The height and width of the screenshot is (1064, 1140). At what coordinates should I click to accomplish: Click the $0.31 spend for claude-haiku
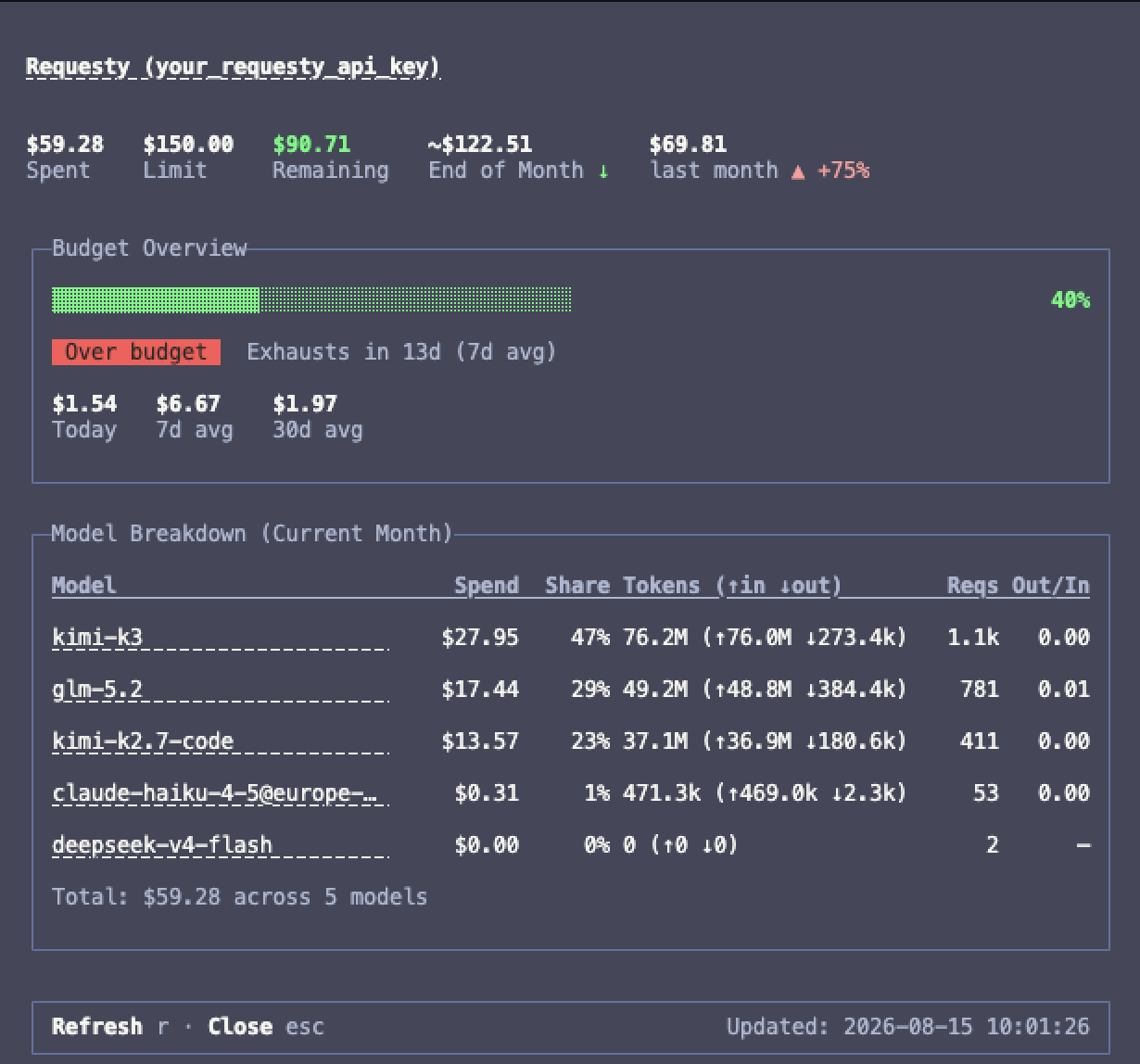tap(487, 792)
